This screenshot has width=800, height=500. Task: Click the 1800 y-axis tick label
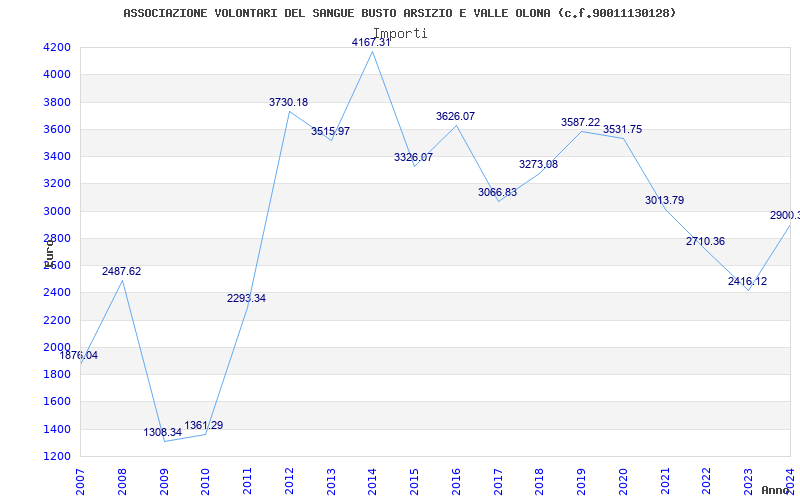point(57,374)
